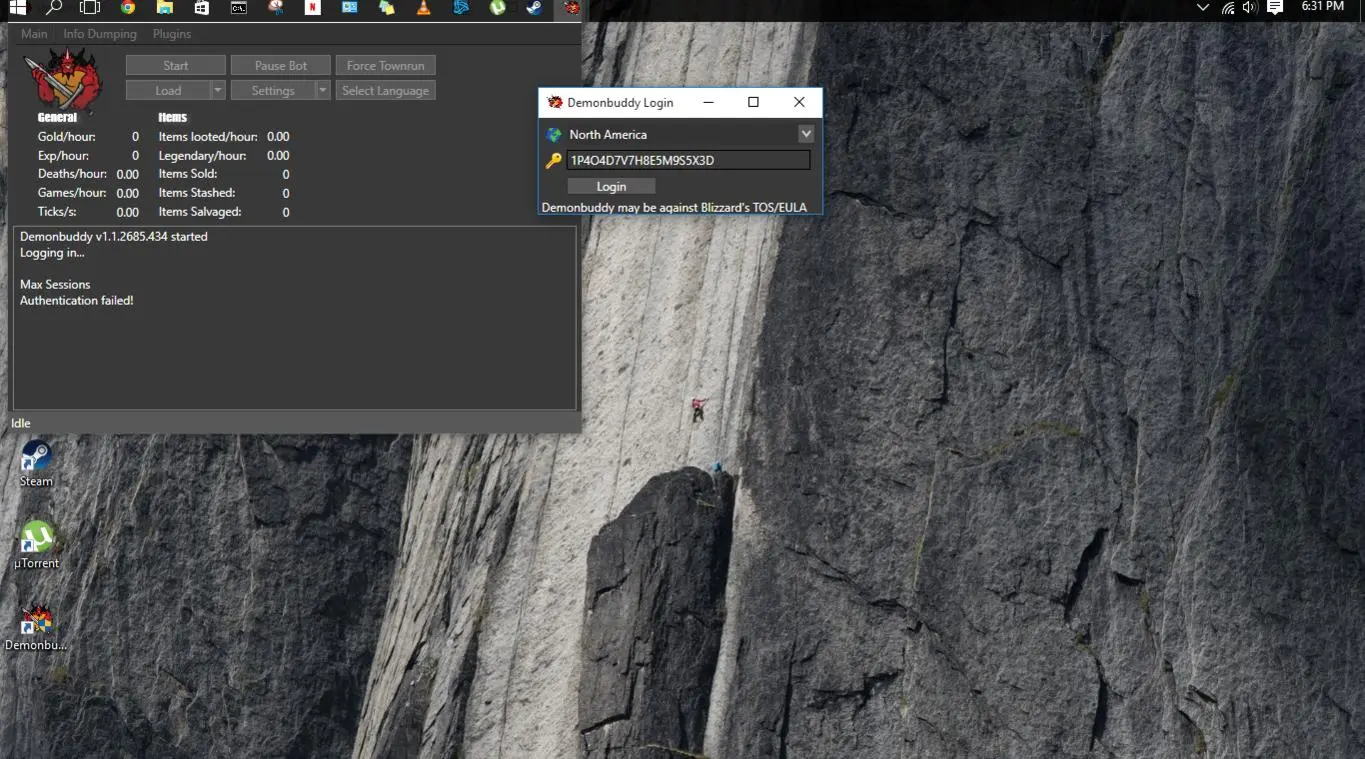
Task: Click the 'Logging in...' log line
Action: (x=52, y=253)
